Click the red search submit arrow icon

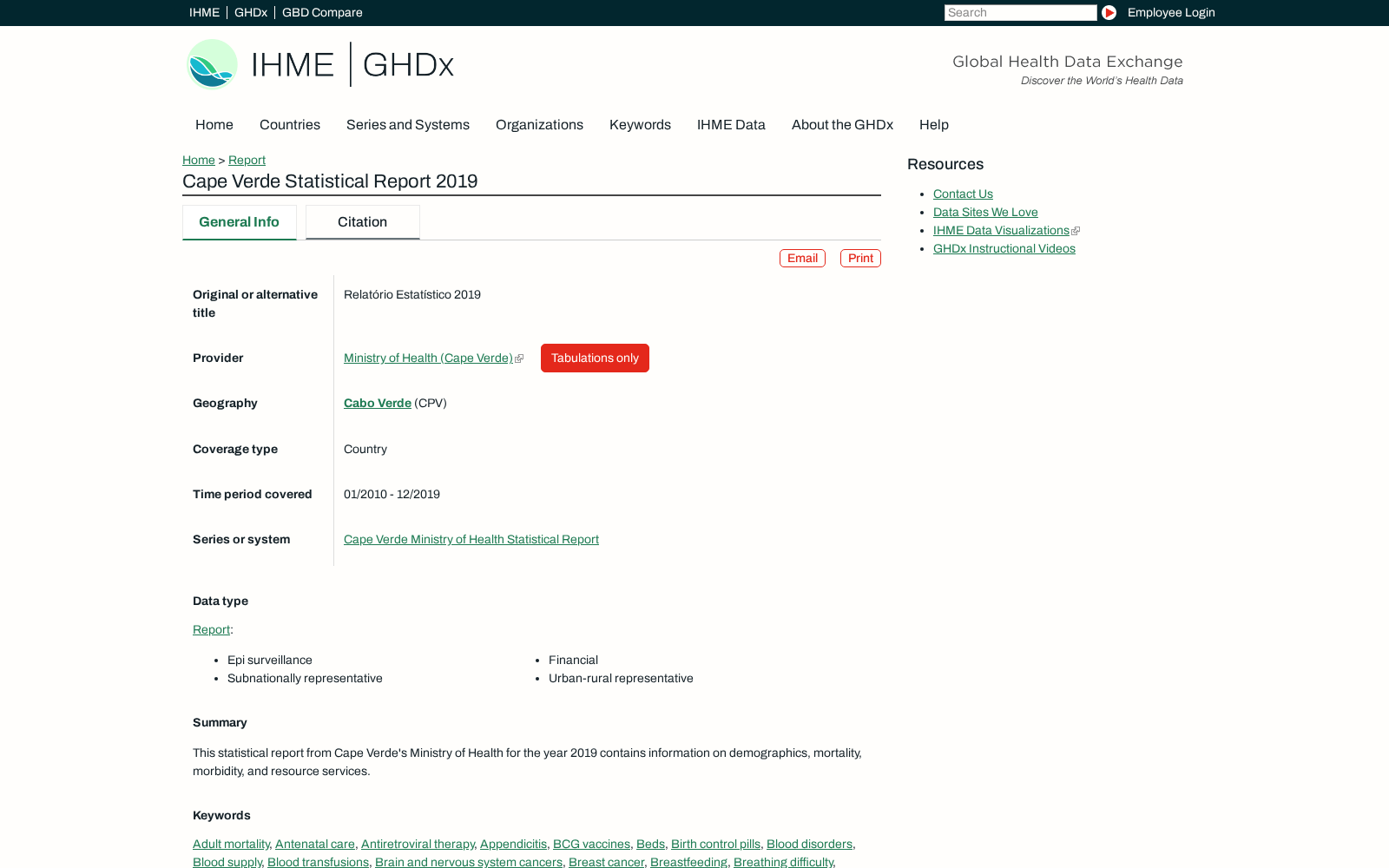tap(1109, 12)
